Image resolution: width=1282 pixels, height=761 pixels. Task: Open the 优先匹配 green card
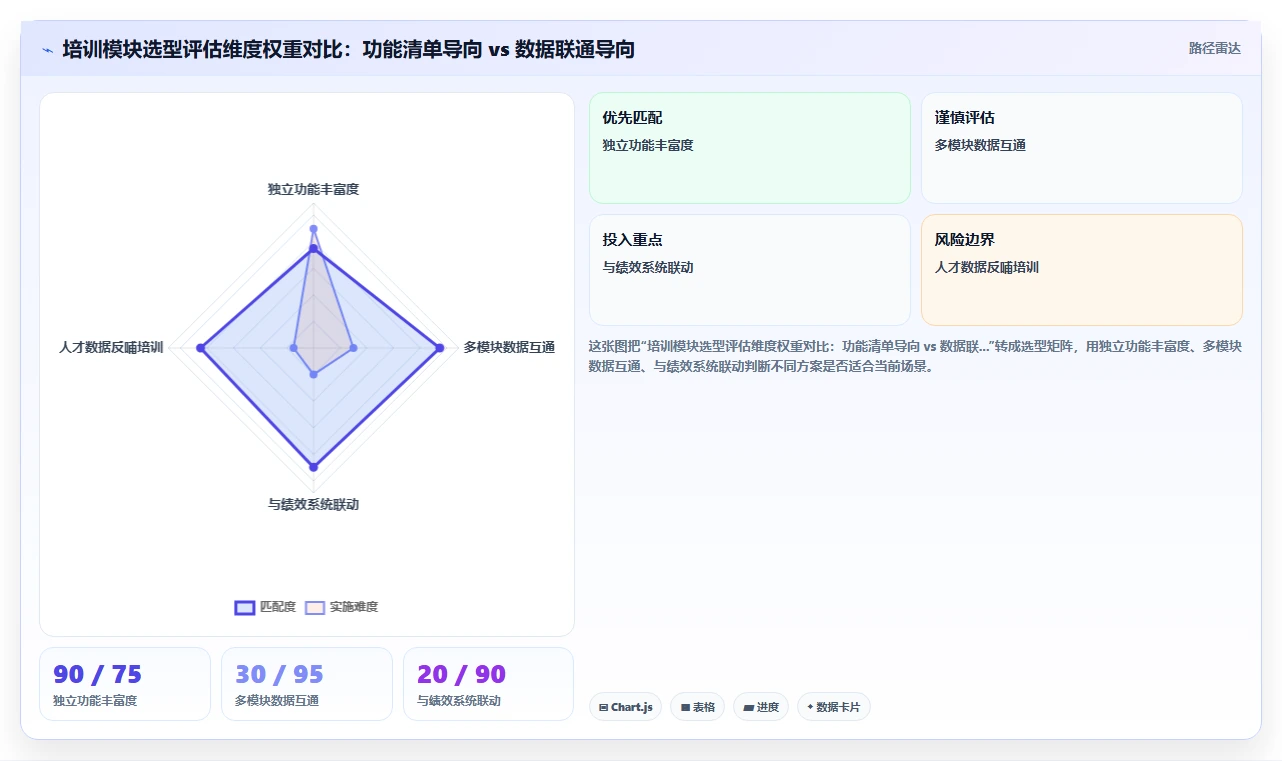click(750, 148)
